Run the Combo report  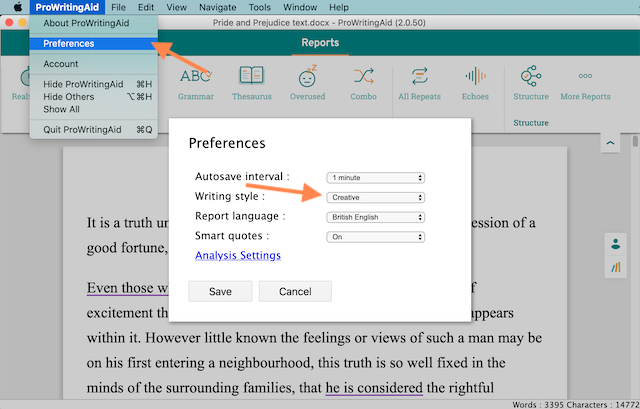[363, 84]
